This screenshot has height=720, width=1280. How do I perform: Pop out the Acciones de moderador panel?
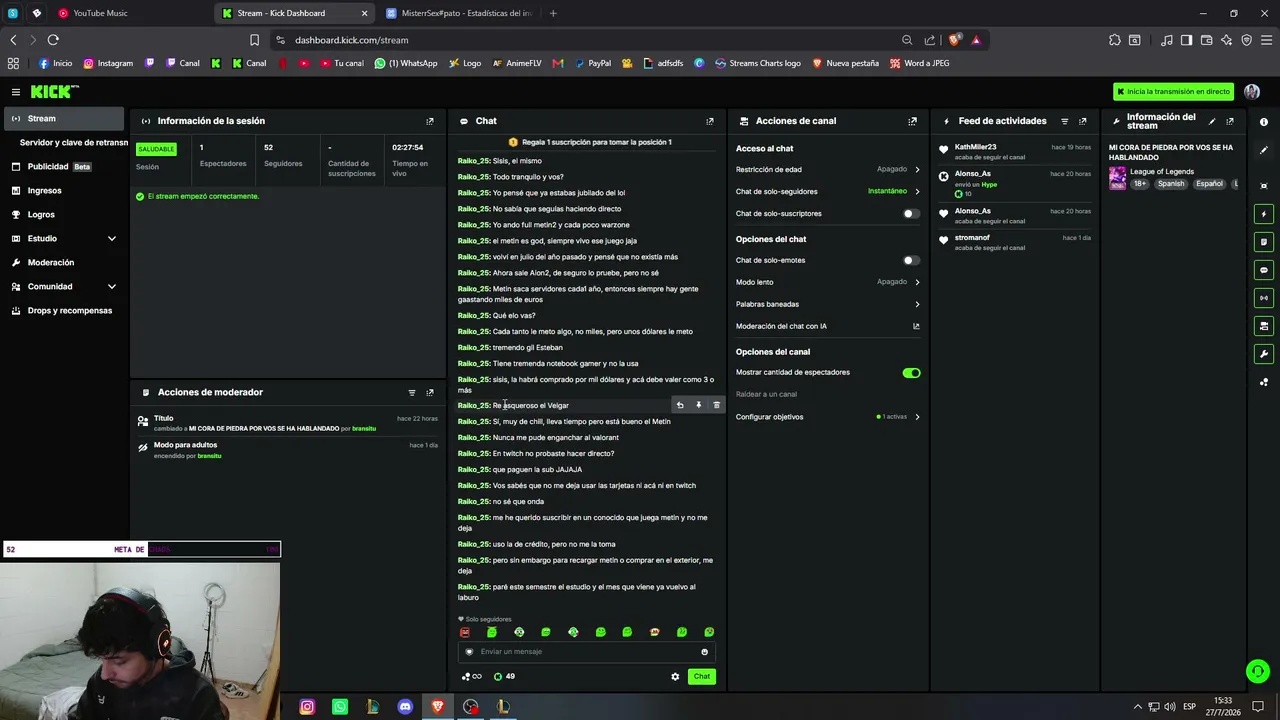point(430,393)
